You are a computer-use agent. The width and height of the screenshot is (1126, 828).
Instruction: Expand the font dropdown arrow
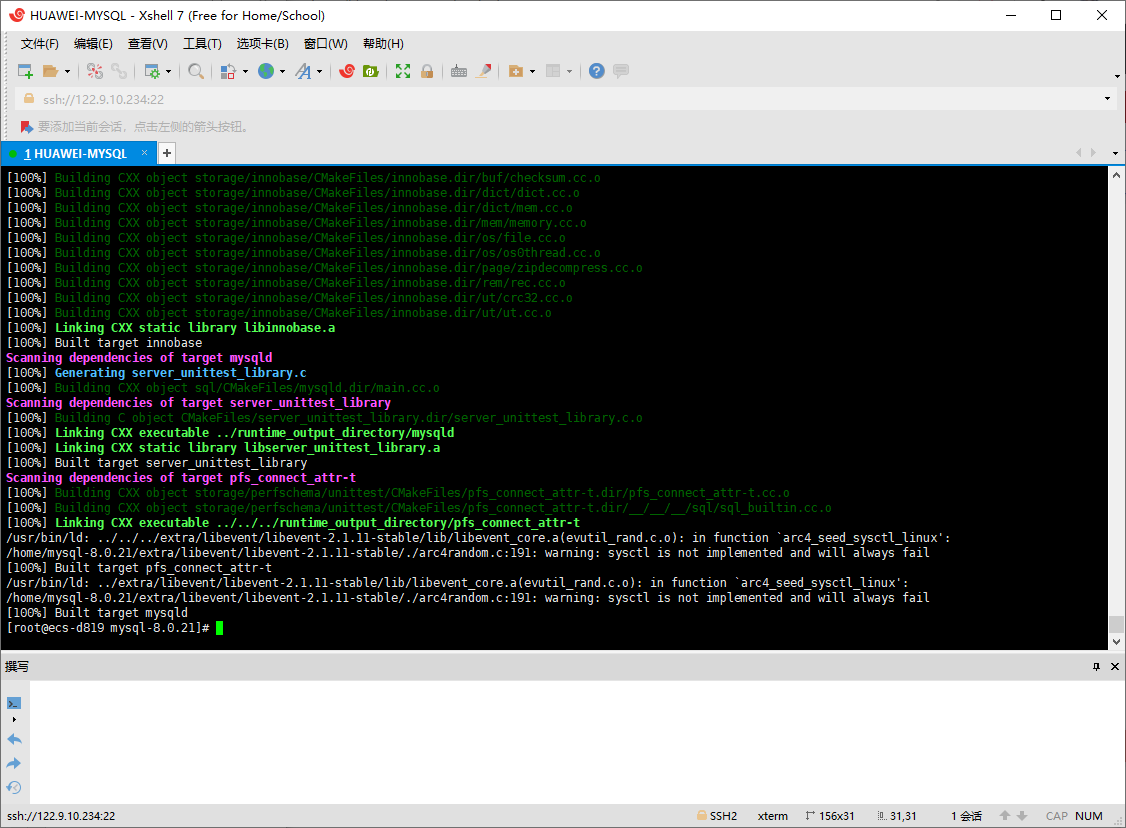(x=320, y=72)
